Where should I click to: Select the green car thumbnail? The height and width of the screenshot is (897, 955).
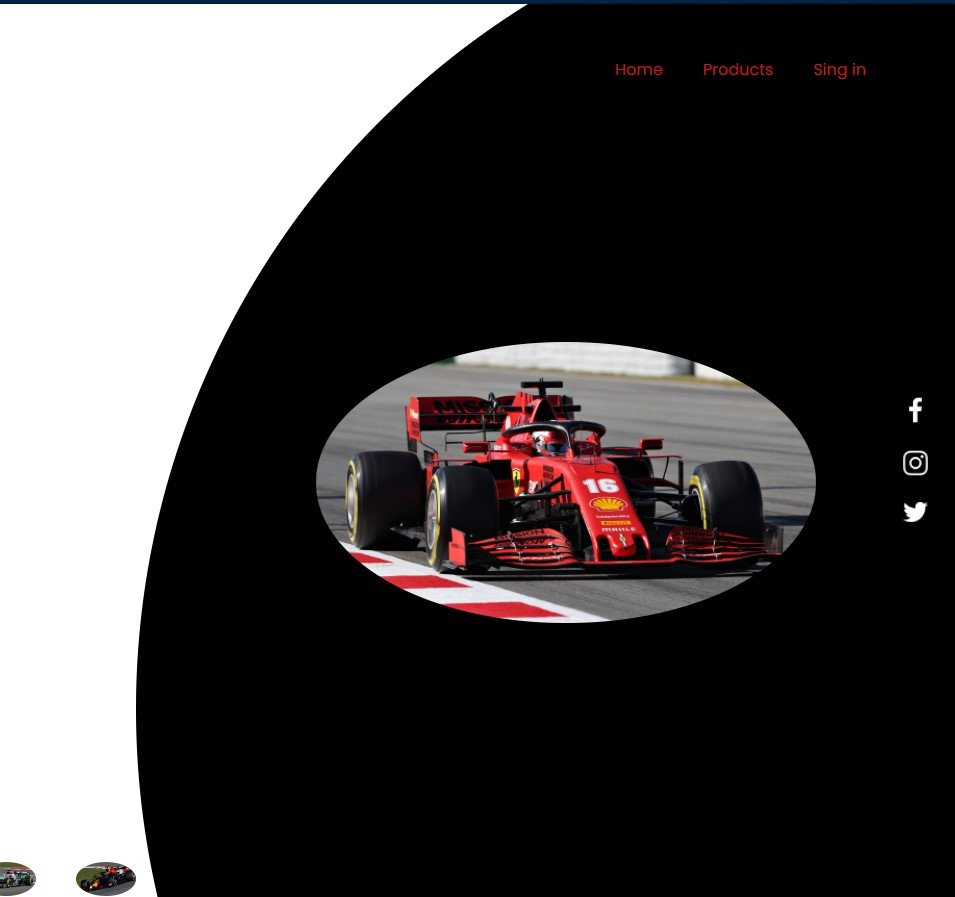(17, 878)
